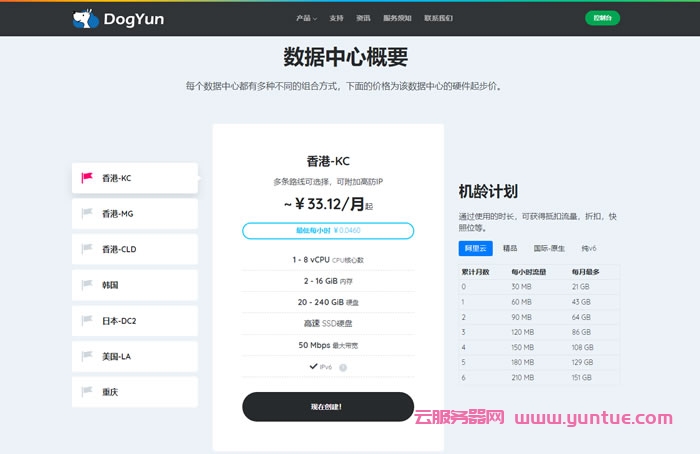Click the flag icon beside 韩国
Screen dimensions: 700x454
[87, 285]
